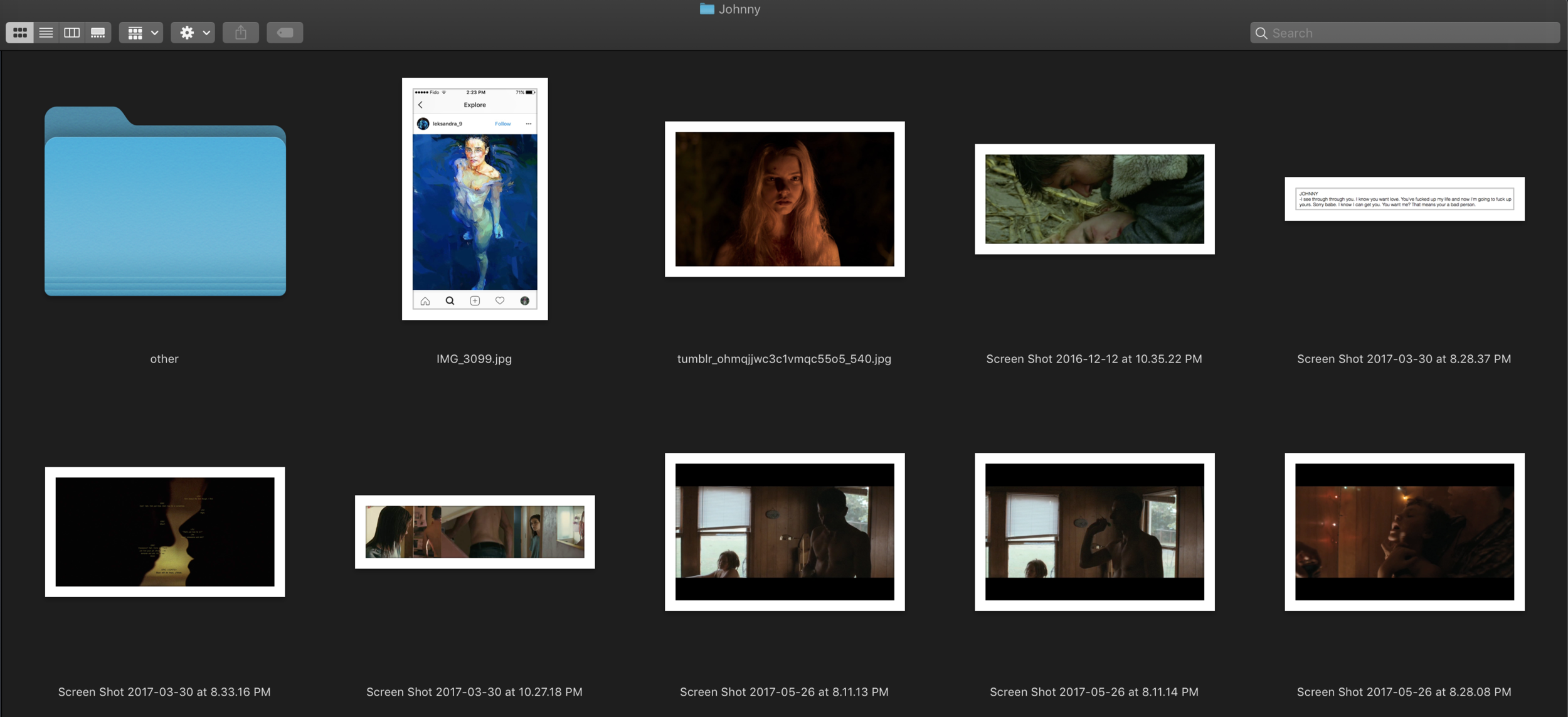
Task: Select thumbnail of Screen Shot 2017-05-26 8.11.13 PM
Action: [x=785, y=532]
